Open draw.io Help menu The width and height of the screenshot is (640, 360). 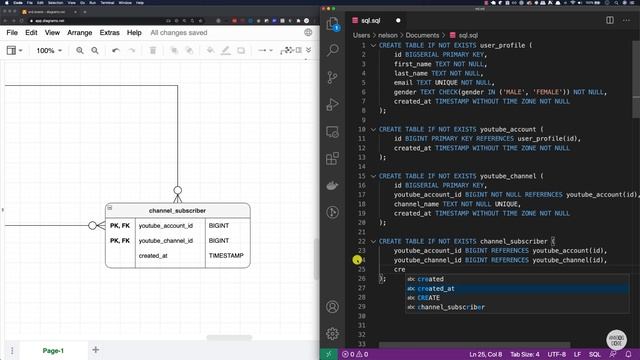click(134, 33)
